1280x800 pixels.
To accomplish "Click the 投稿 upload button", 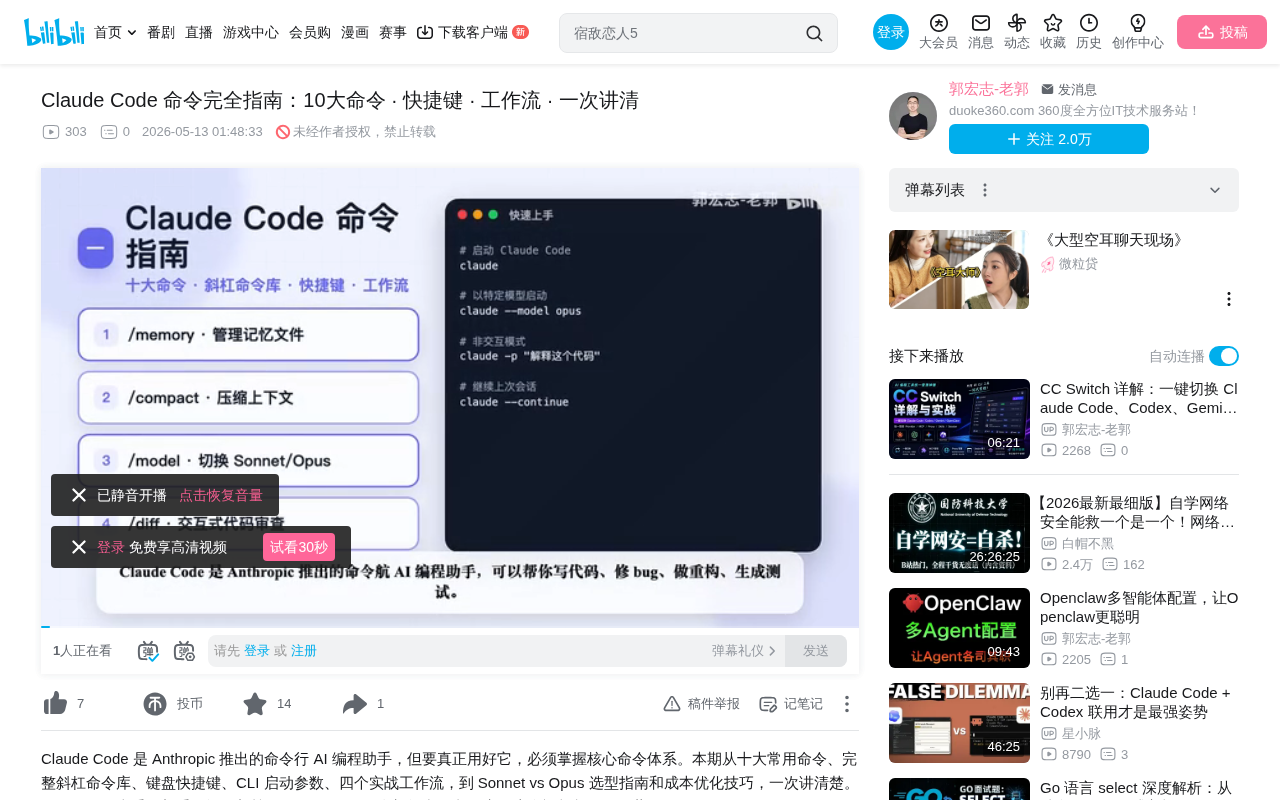I will [1222, 32].
